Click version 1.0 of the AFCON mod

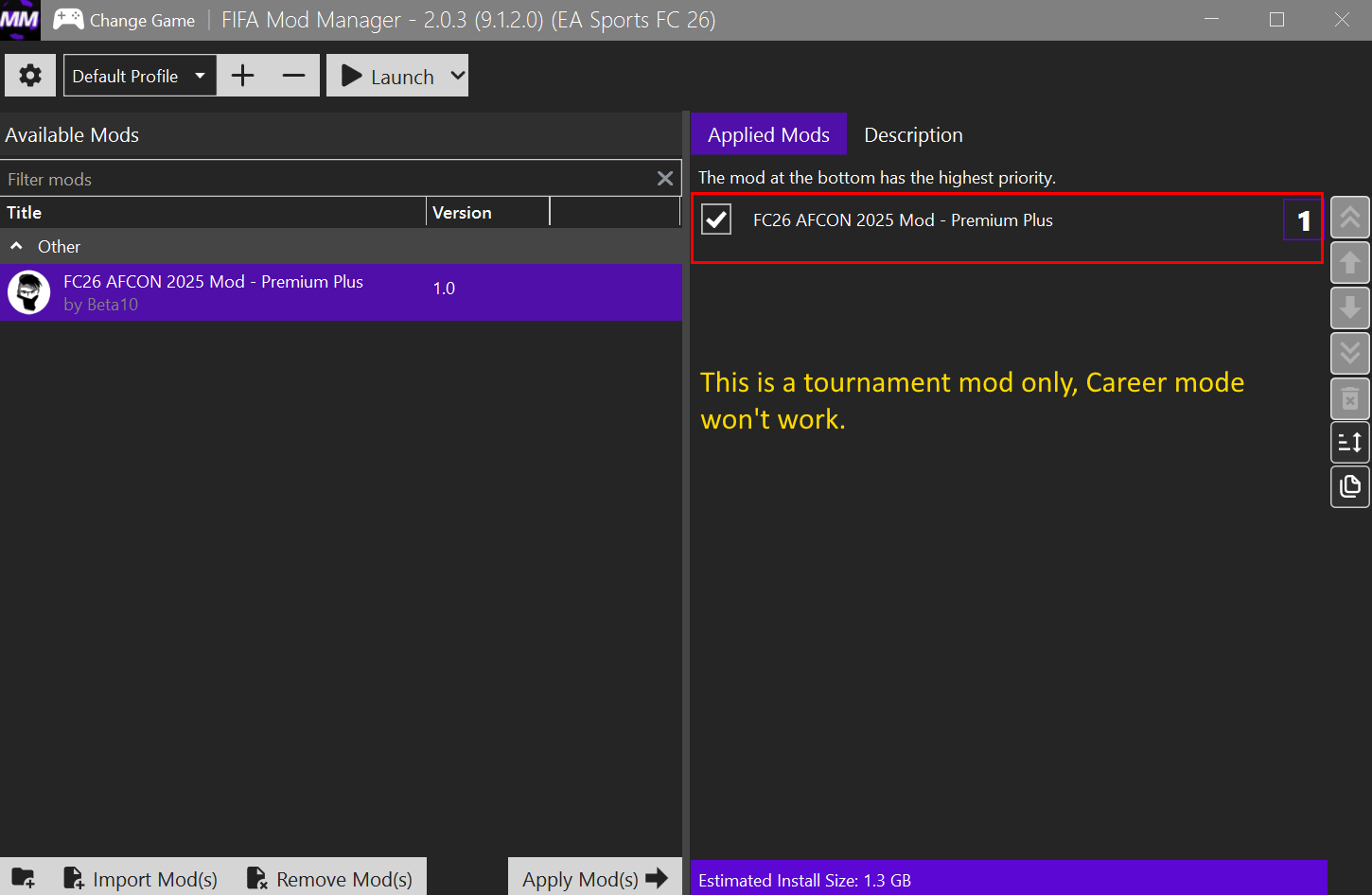tap(444, 288)
